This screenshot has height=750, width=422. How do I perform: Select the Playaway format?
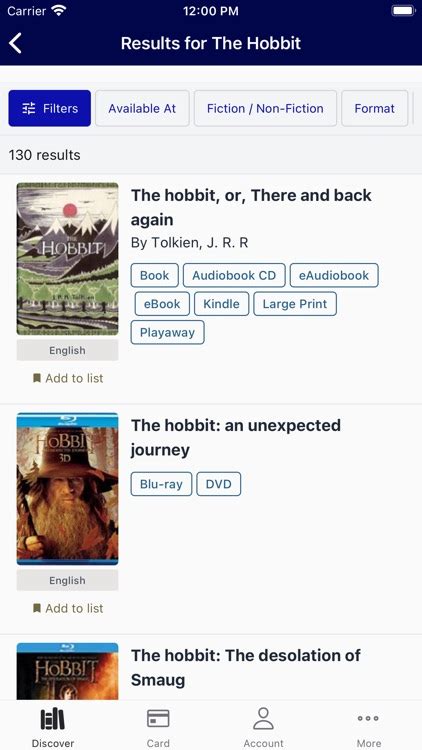[x=167, y=332]
